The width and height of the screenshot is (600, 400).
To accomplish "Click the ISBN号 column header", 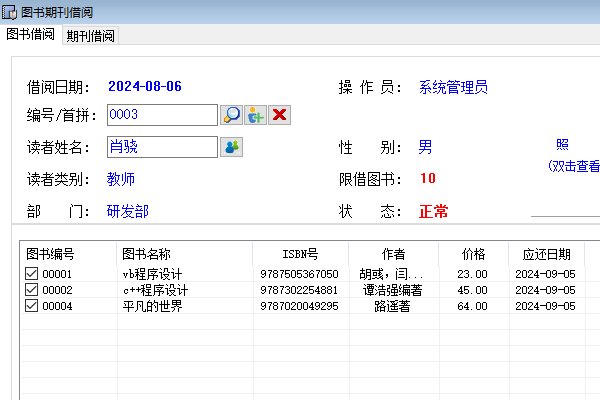I will (300, 254).
